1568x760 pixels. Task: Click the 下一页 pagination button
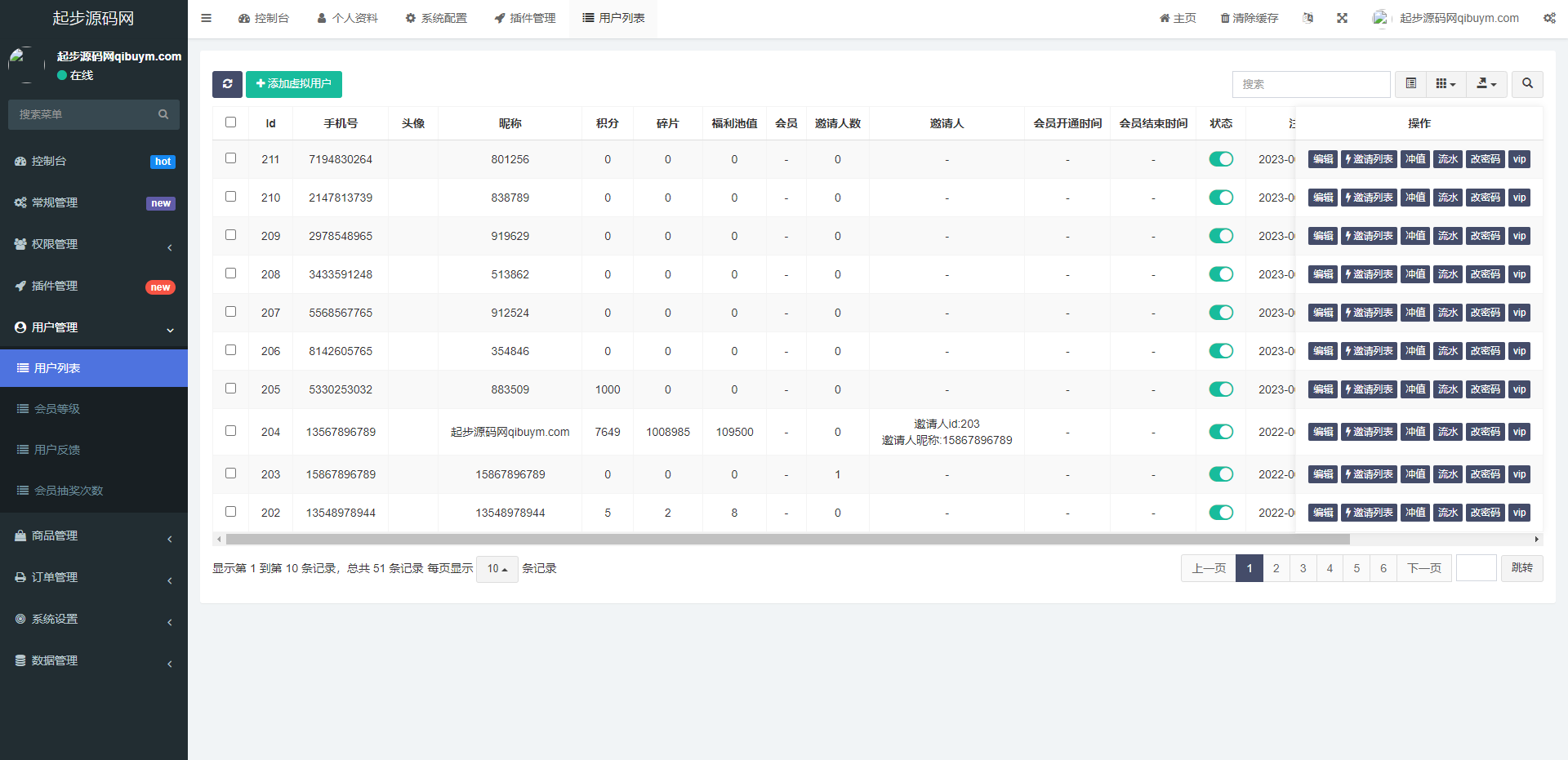pos(1424,568)
